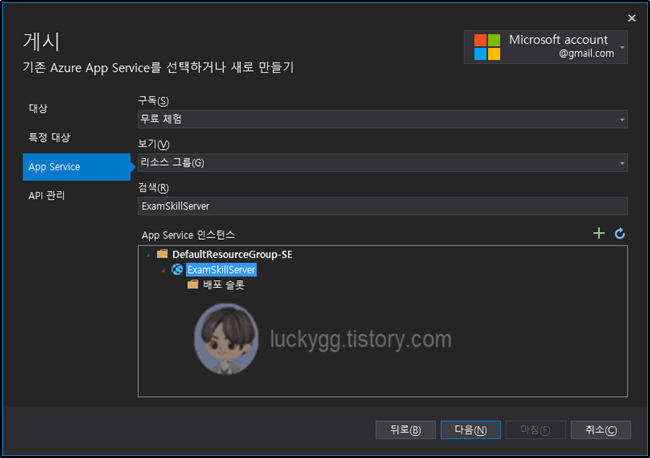Click the App Service 인스턴스 label
The width and height of the screenshot is (650, 458).
(x=188, y=235)
